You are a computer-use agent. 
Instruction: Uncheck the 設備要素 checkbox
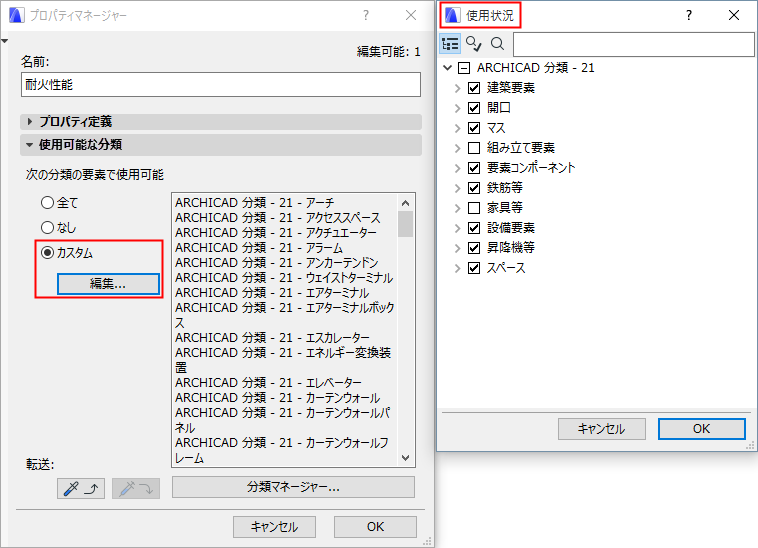click(474, 228)
